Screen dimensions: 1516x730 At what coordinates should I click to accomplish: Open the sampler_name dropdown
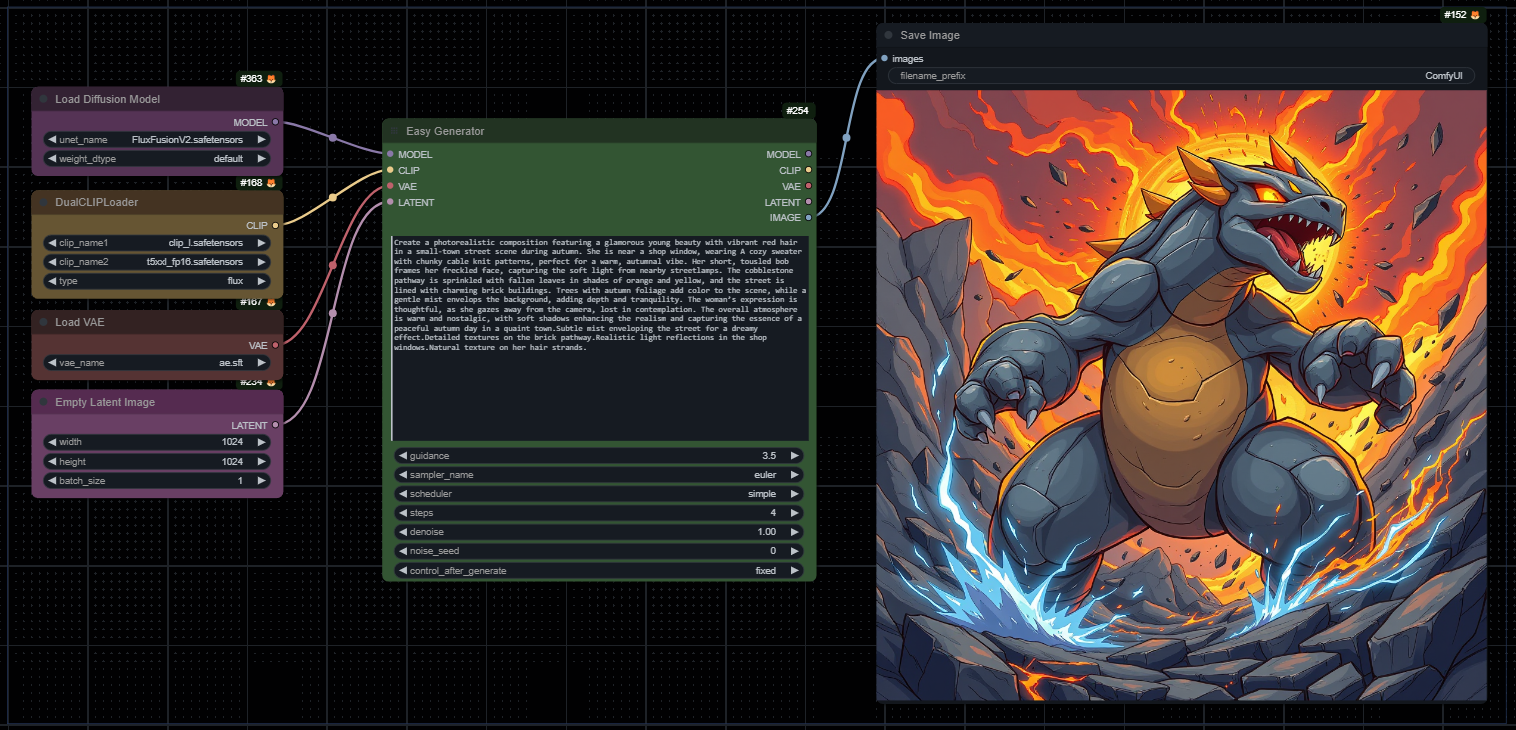[x=599, y=475]
